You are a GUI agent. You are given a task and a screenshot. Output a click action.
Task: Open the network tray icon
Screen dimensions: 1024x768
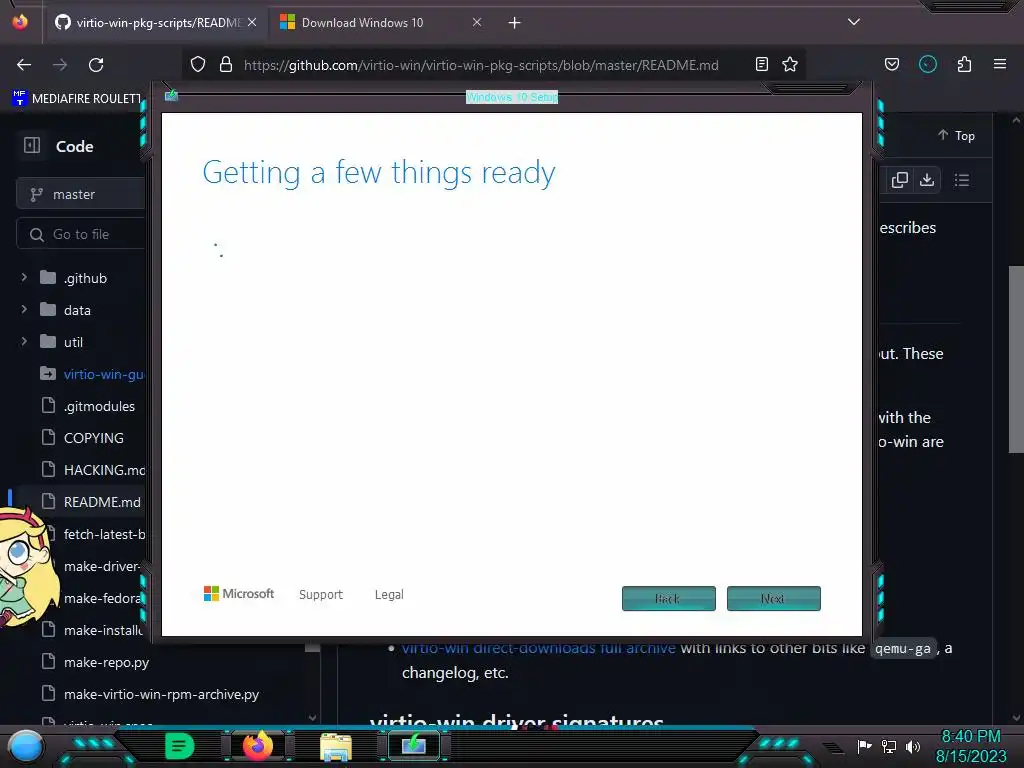point(889,746)
